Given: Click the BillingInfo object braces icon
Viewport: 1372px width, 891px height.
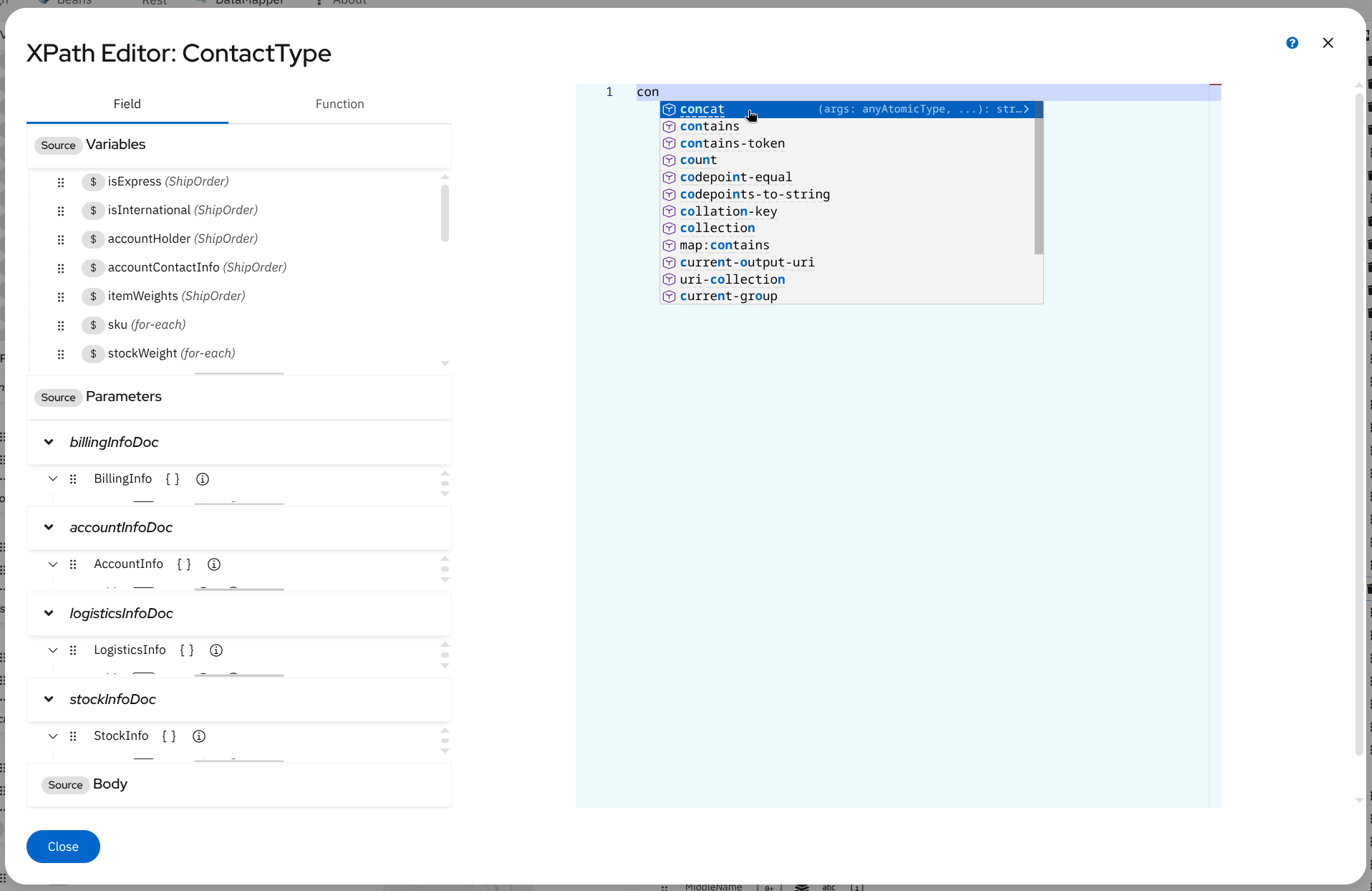Looking at the screenshot, I should tap(173, 479).
